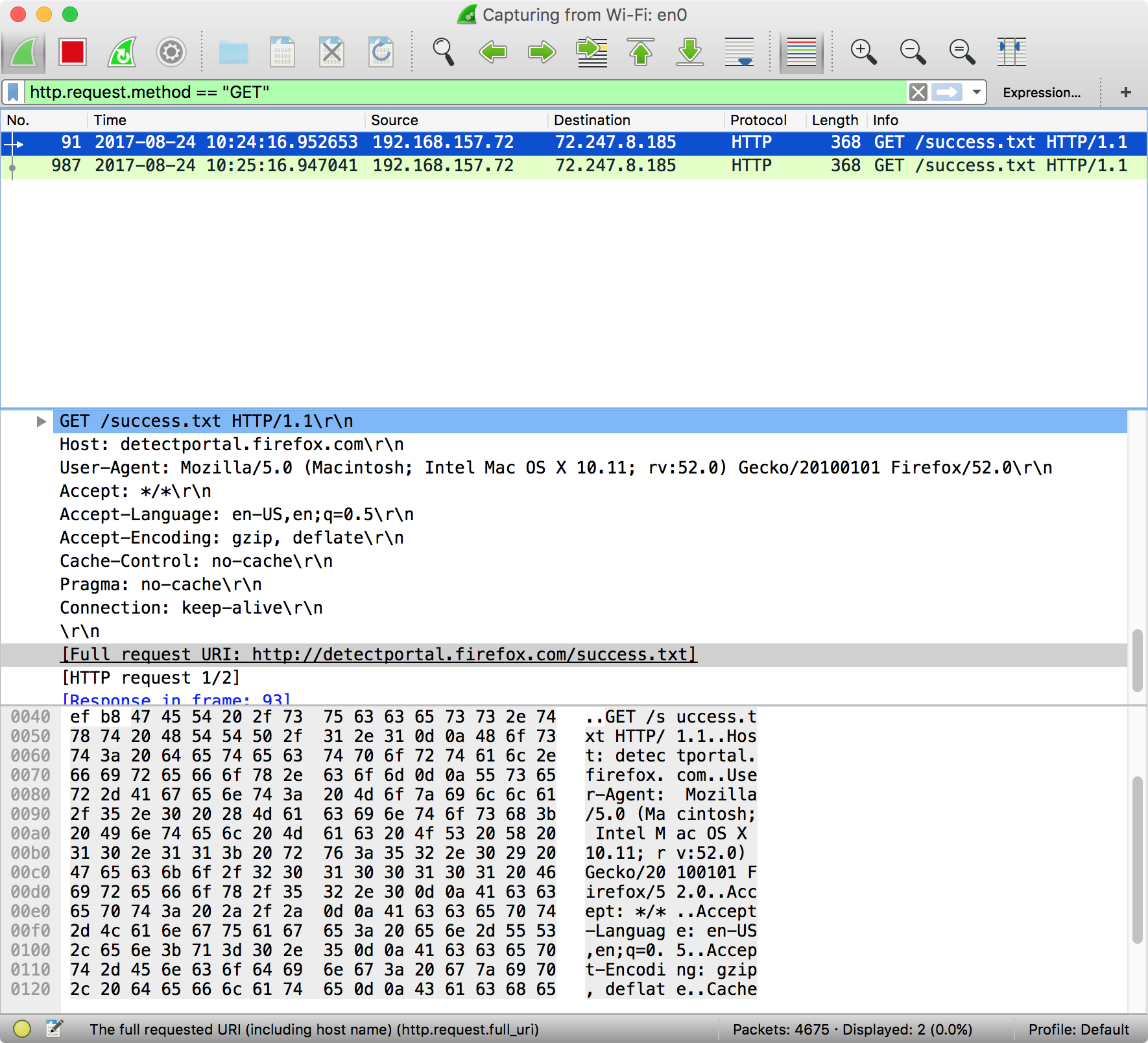Open capture file properties pencil icon
The image size is (1148, 1043).
[x=54, y=1029]
